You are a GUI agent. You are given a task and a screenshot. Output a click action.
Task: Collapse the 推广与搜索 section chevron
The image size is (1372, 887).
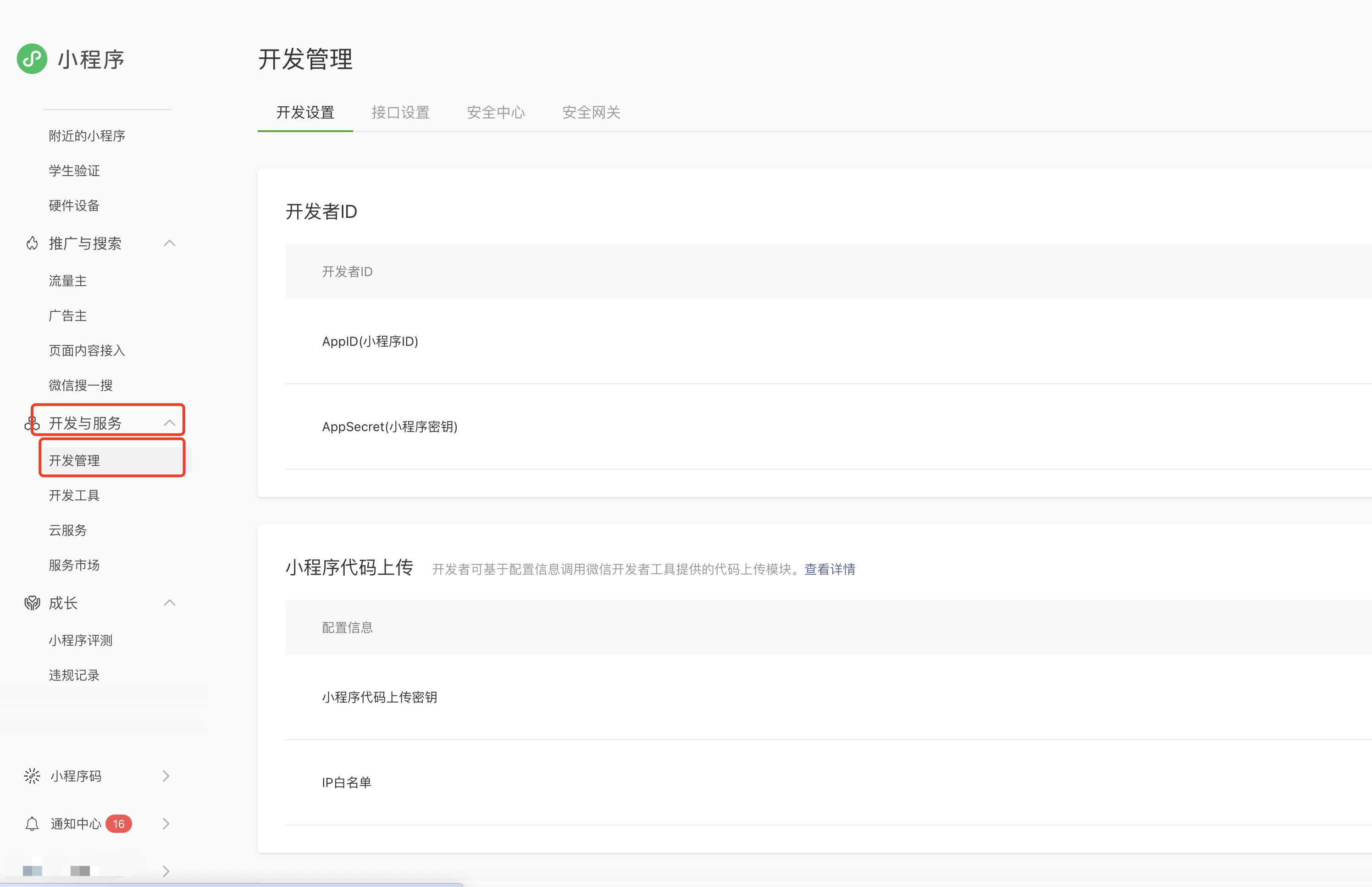pyautogui.click(x=169, y=243)
